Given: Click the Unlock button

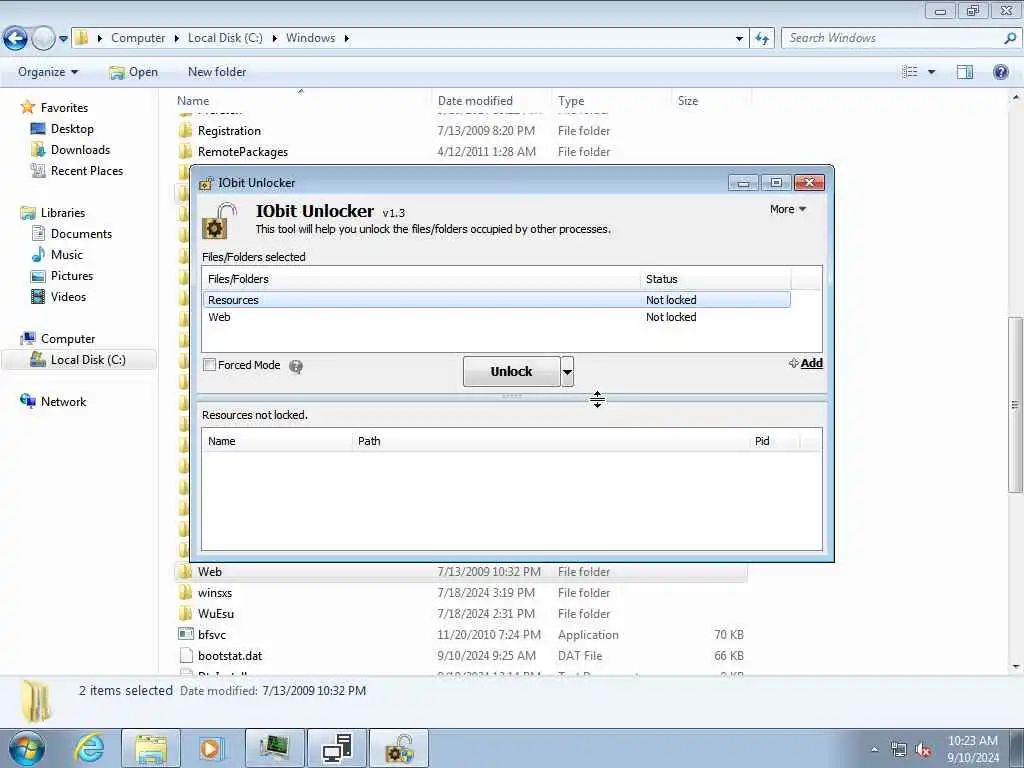Looking at the screenshot, I should tap(511, 372).
